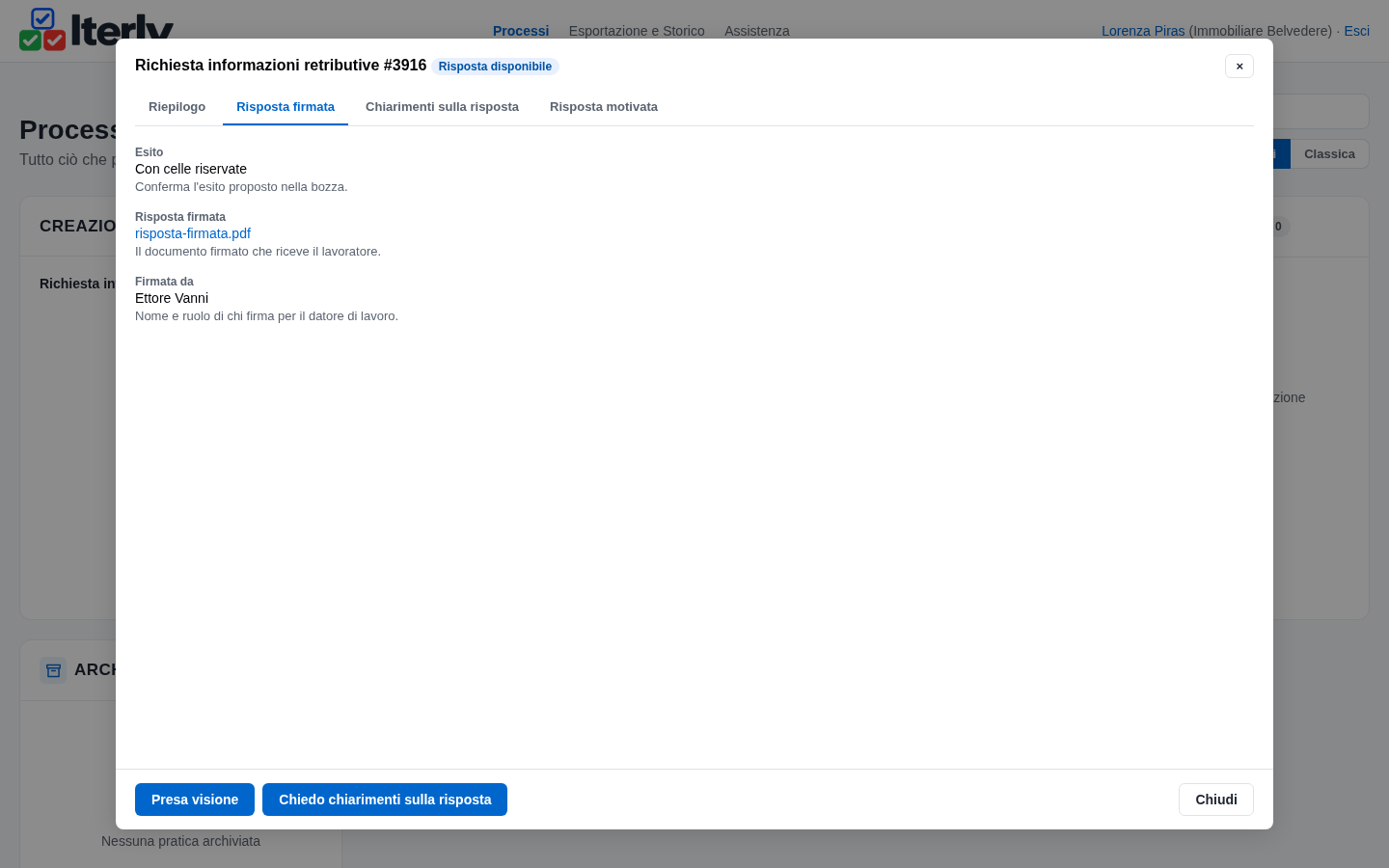The height and width of the screenshot is (868, 1389).
Task: Select the Risposta firmata tab
Action: (x=286, y=107)
